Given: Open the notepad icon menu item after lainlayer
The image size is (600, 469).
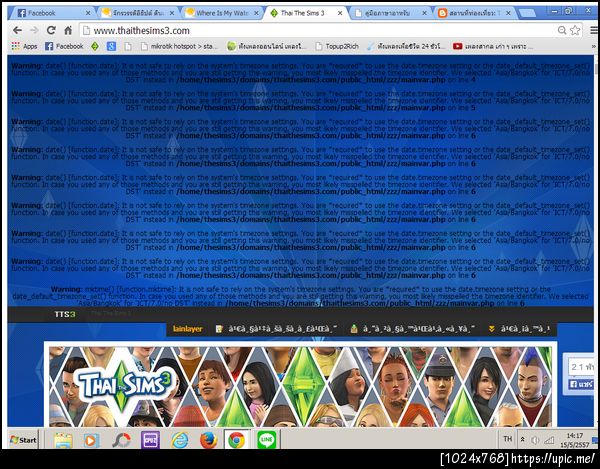Looking at the screenshot, I should click(x=276, y=329).
